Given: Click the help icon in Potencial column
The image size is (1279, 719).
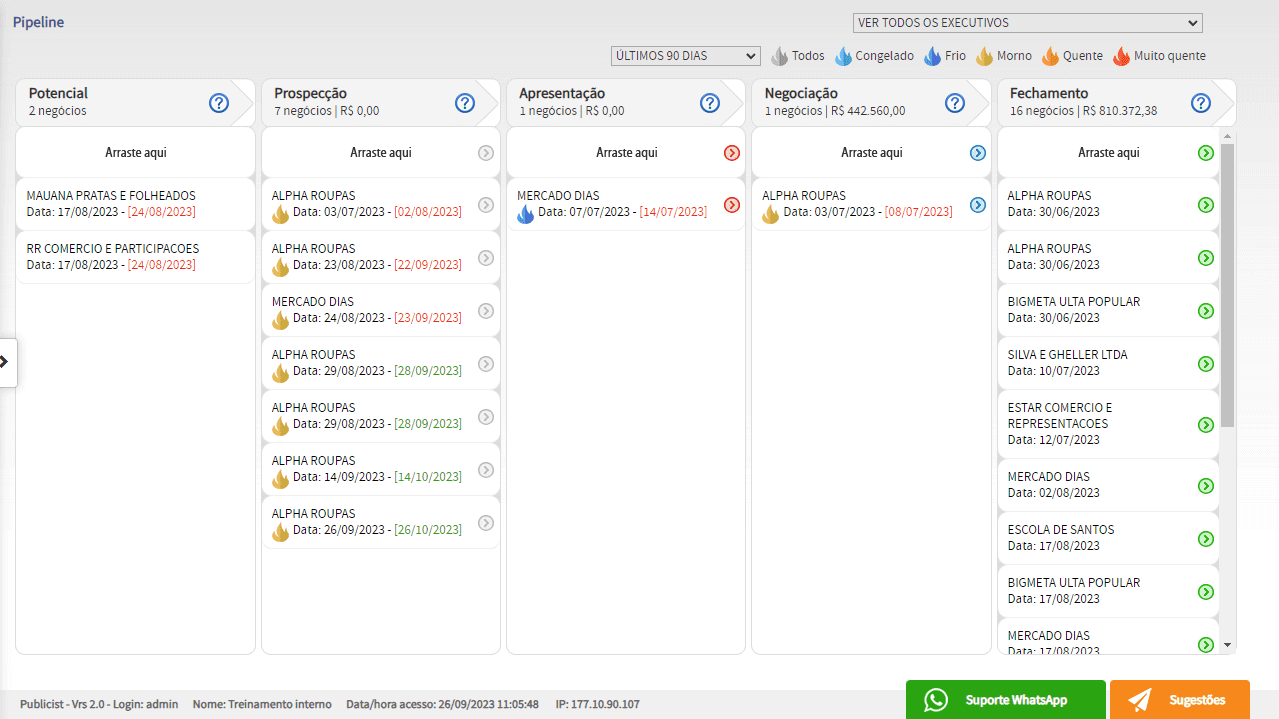Looking at the screenshot, I should pos(219,103).
